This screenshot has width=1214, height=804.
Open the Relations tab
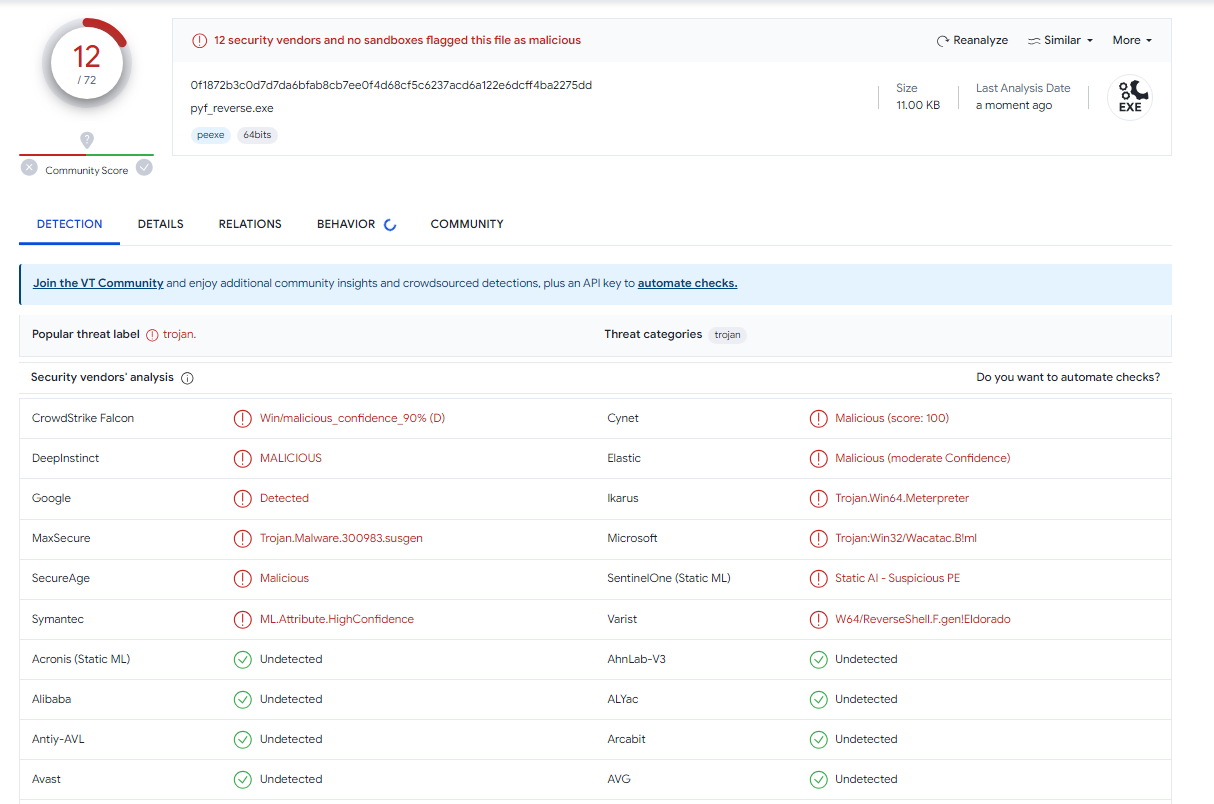point(250,224)
